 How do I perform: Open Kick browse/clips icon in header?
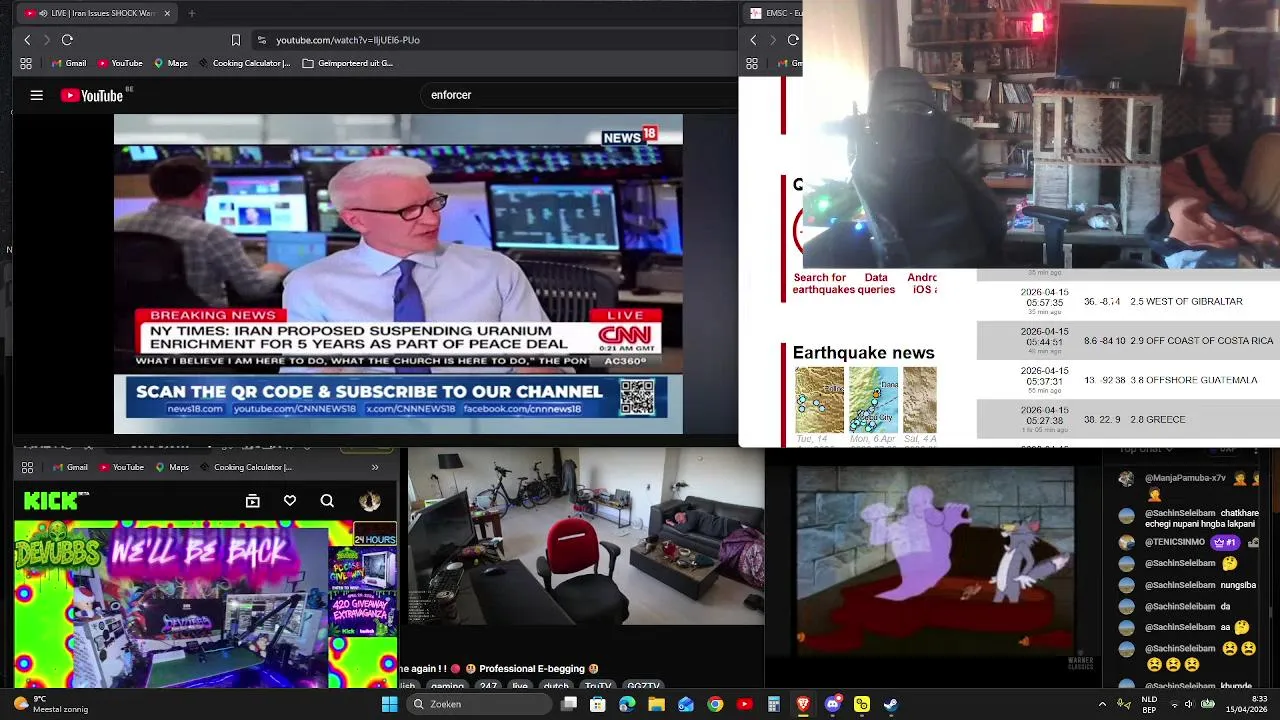point(252,501)
